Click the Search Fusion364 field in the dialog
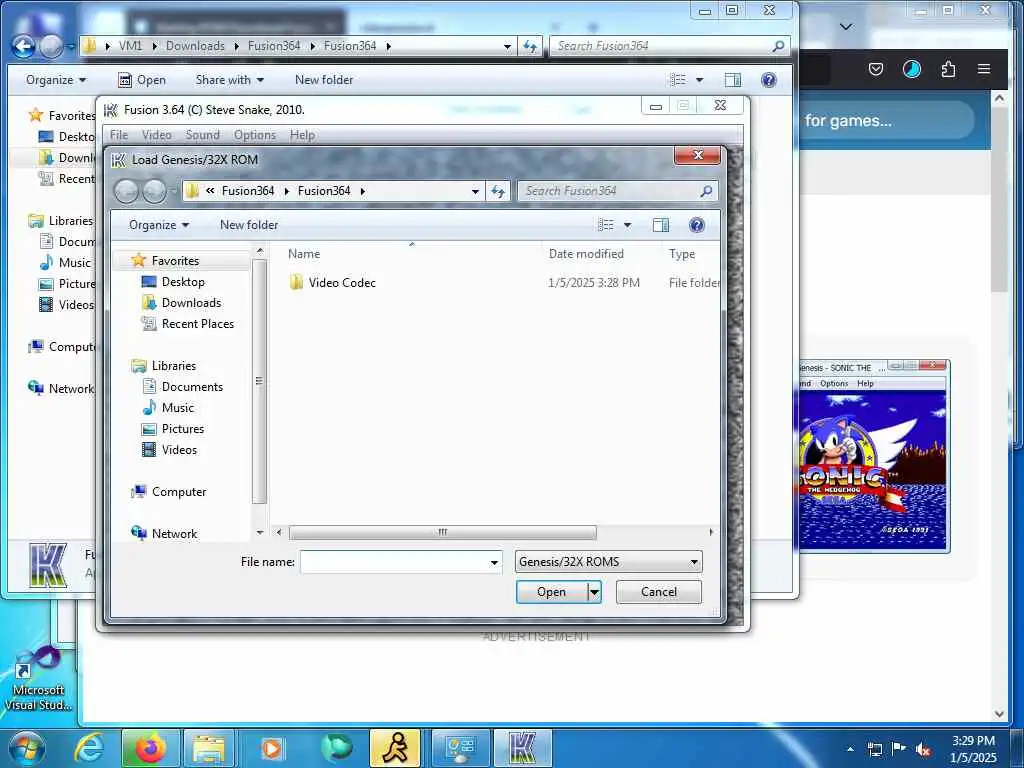The width and height of the screenshot is (1024, 768). [607, 191]
